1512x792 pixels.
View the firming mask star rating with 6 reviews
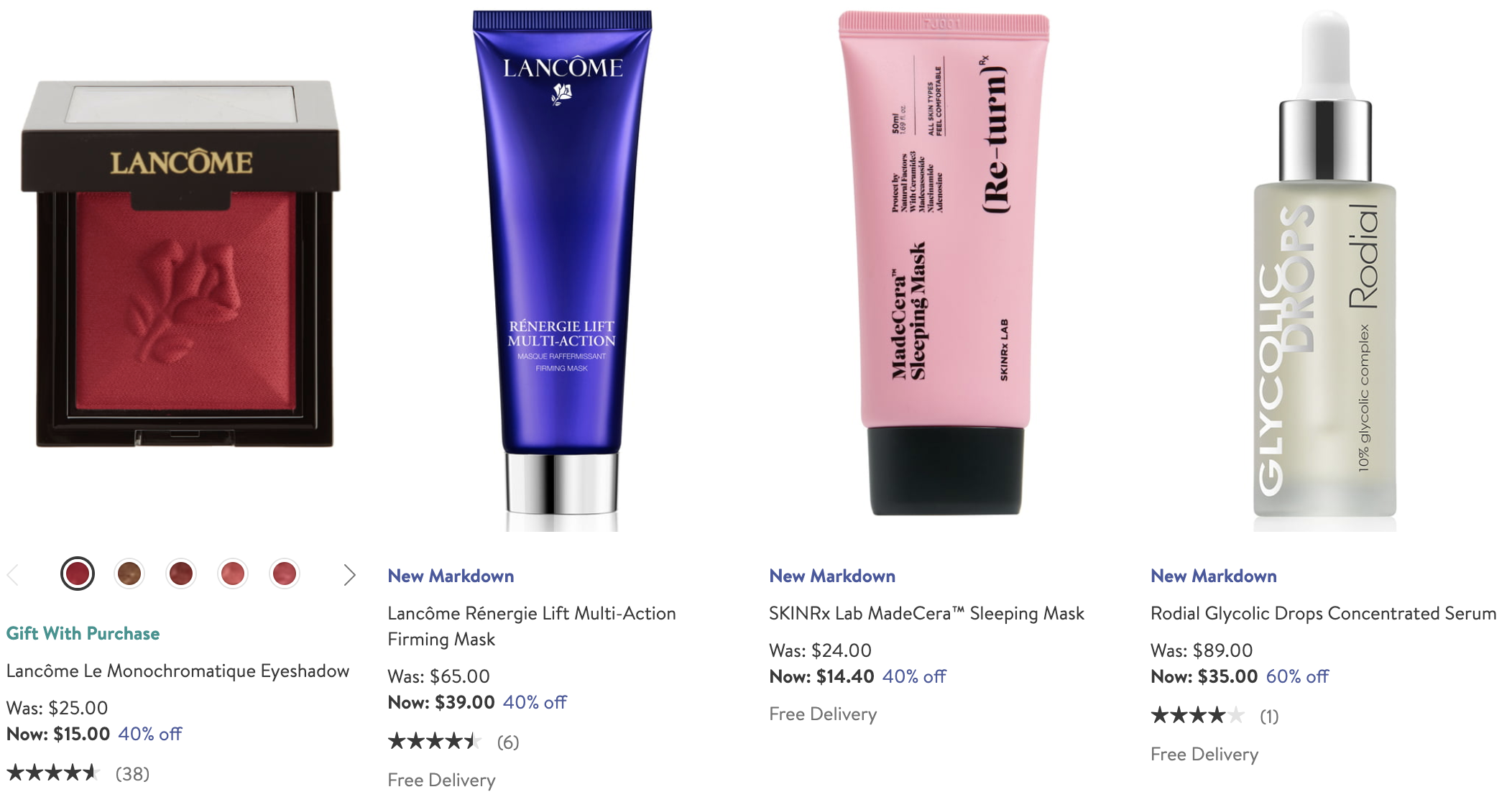click(x=453, y=742)
